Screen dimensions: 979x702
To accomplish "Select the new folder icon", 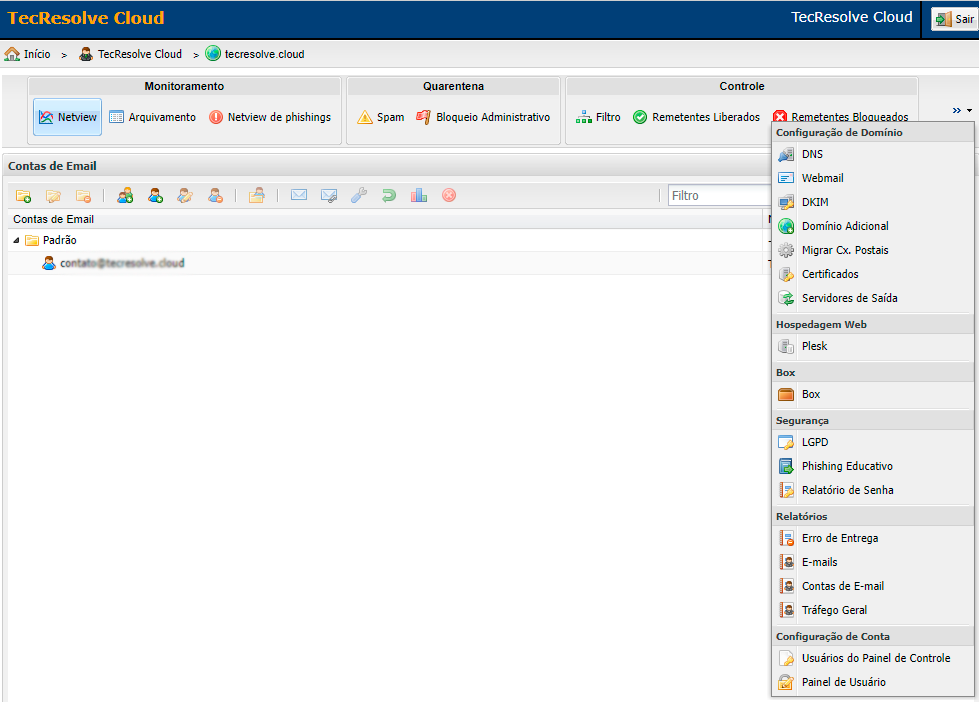I will point(22,195).
